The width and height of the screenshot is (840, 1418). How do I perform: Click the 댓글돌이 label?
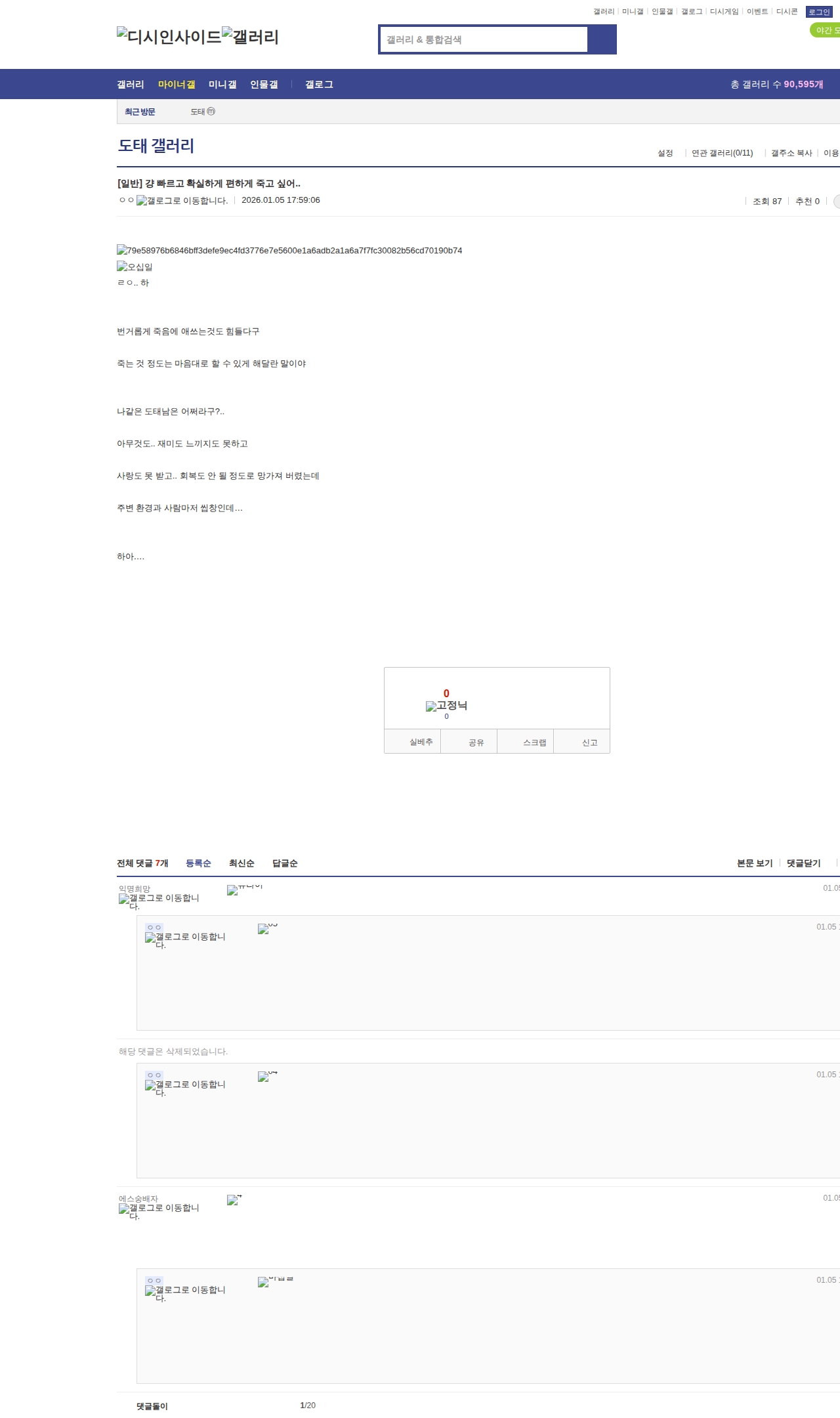point(152,1406)
